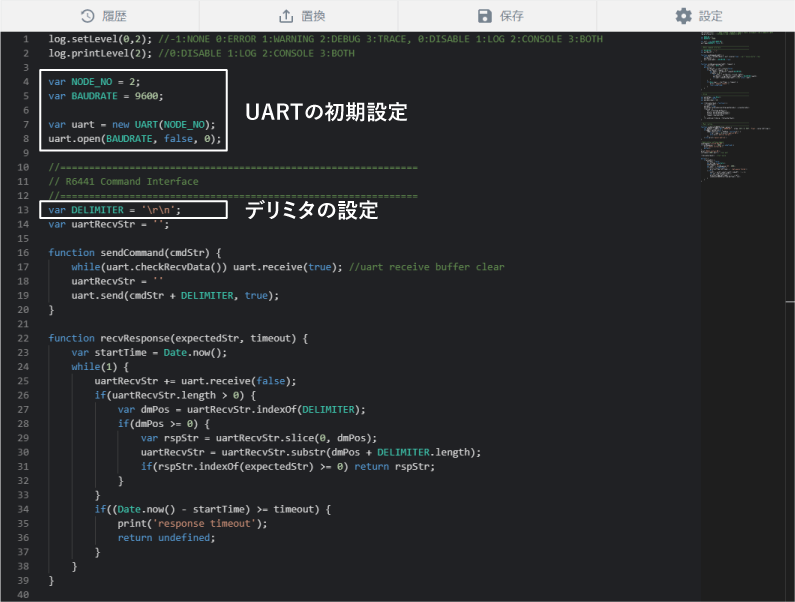
Task: Click 'if((Date.now() - startTime) >= timeout)' line
Action: pyautogui.click(x=212, y=509)
